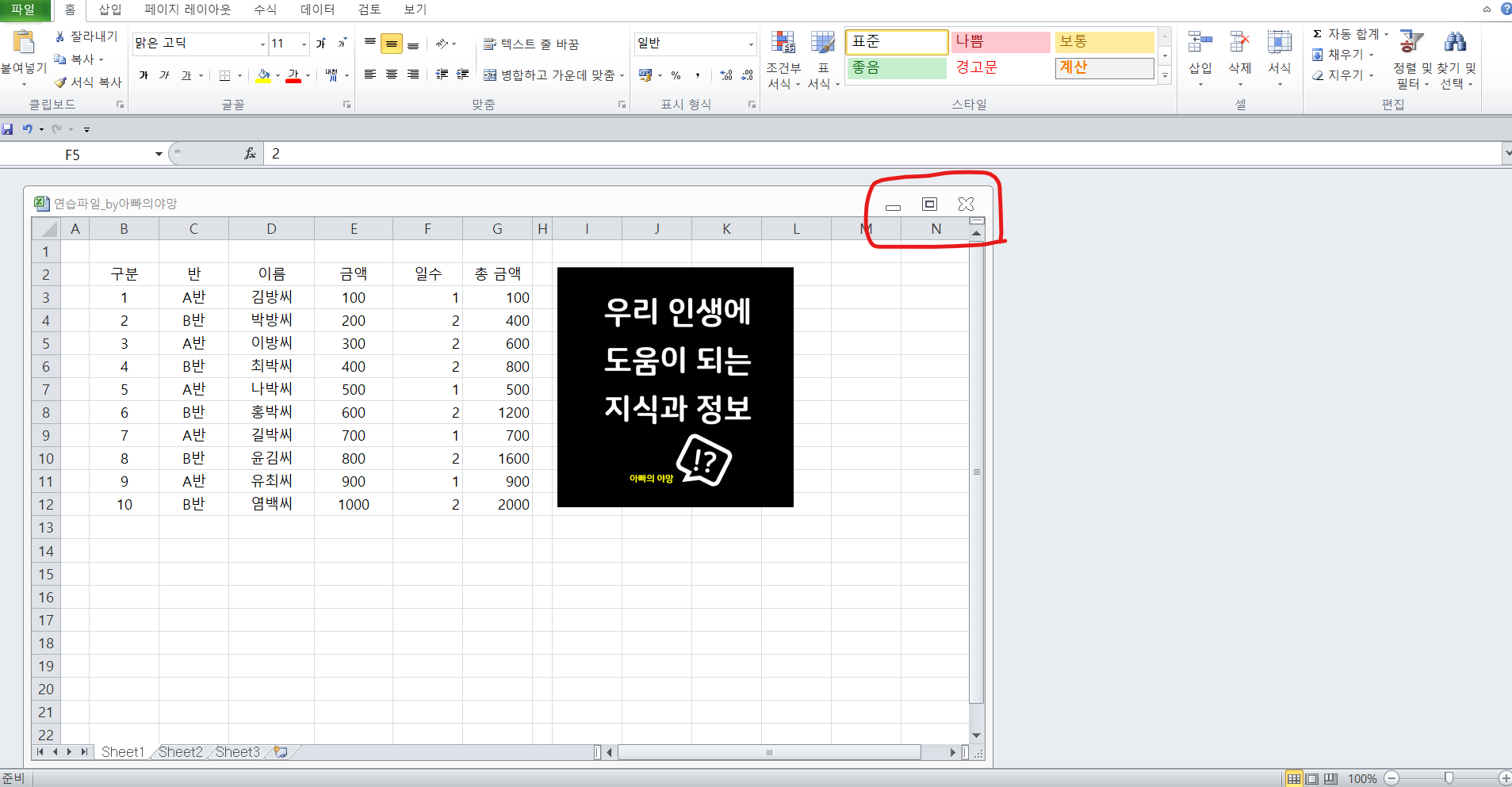
Task: Switch to the Data (데이터) tab
Action: click(x=318, y=10)
